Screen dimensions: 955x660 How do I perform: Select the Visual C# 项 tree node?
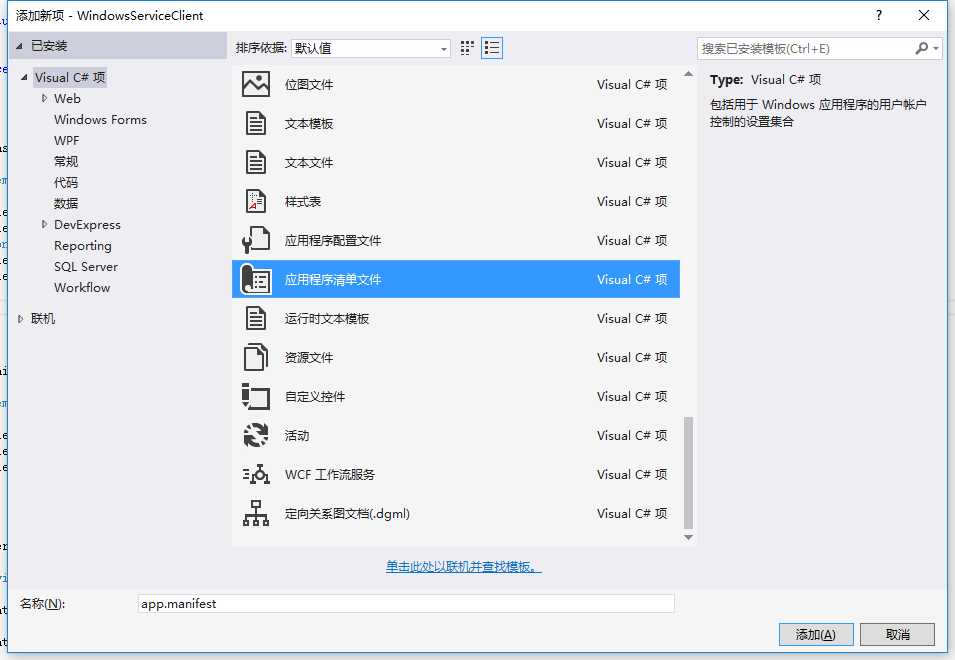click(x=70, y=77)
